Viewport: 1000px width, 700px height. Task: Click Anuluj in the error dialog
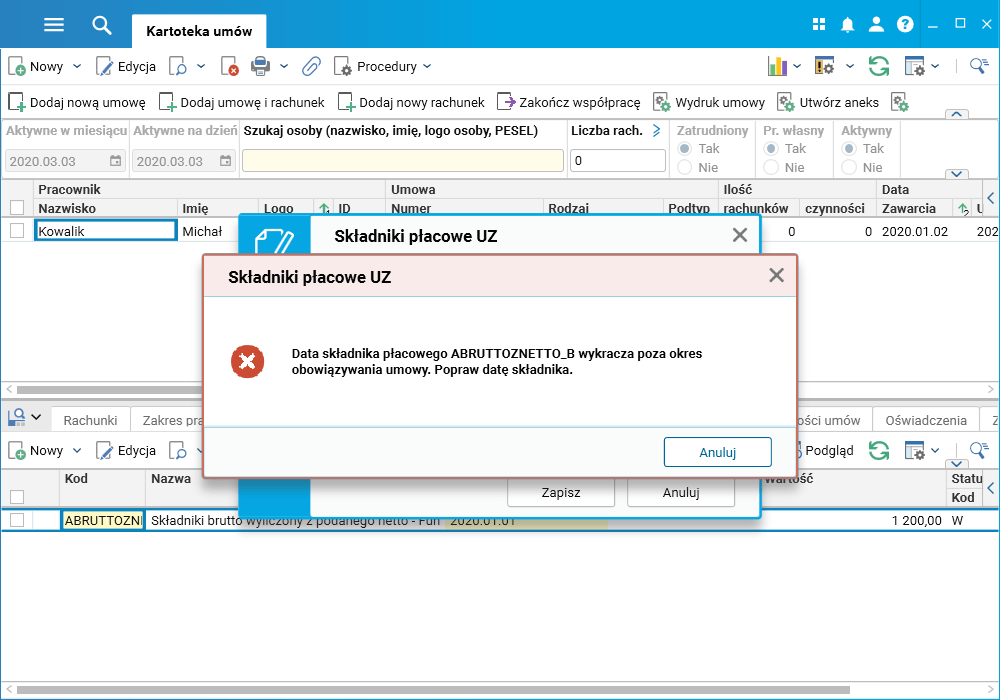click(x=717, y=452)
